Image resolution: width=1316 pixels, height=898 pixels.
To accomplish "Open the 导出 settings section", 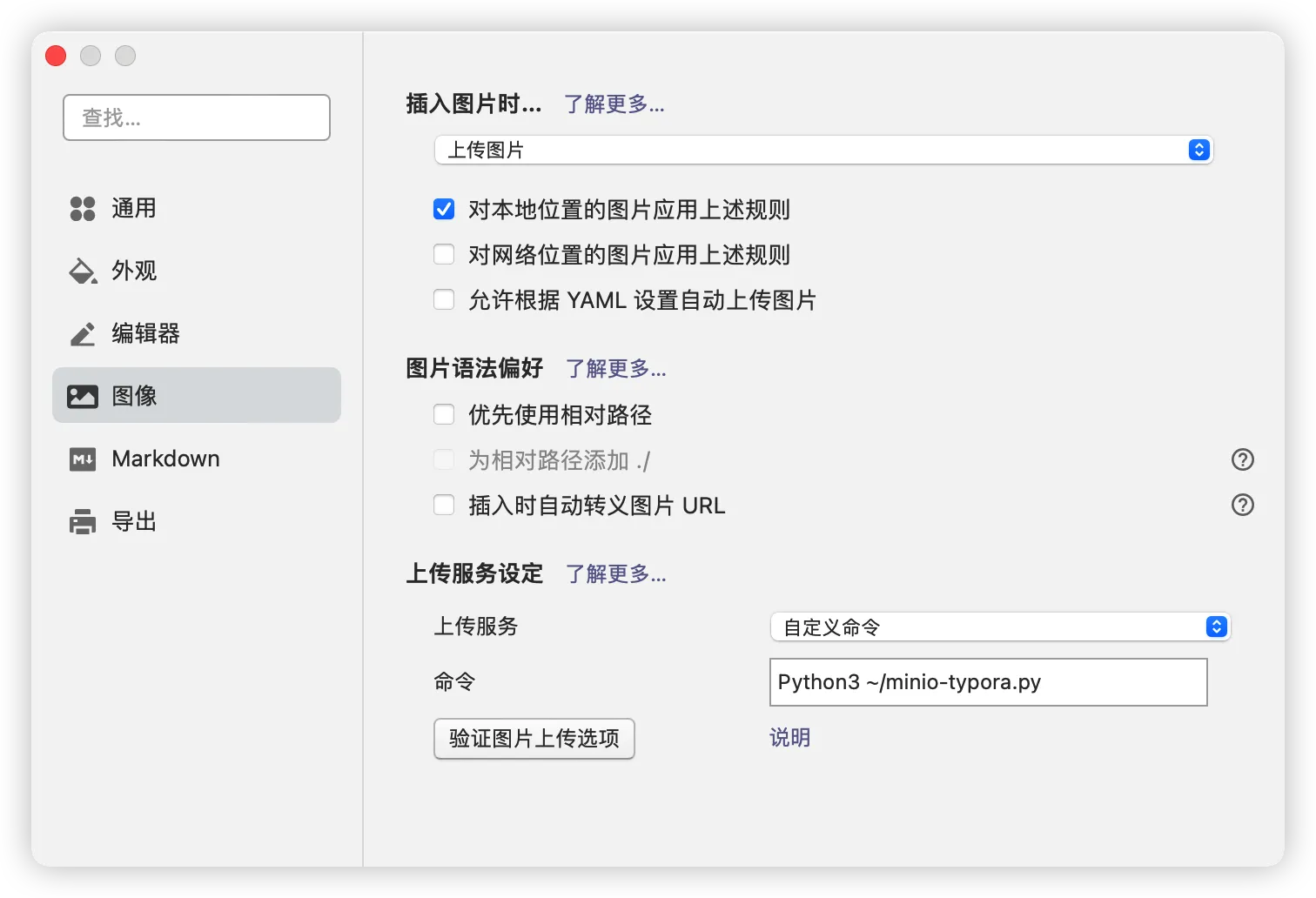I will (134, 522).
